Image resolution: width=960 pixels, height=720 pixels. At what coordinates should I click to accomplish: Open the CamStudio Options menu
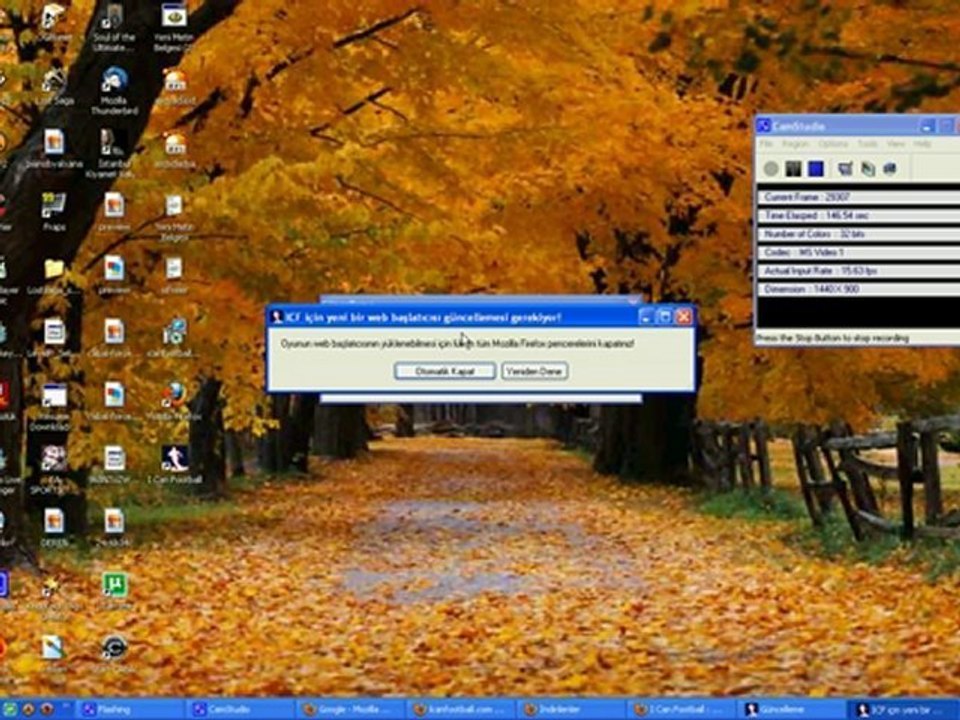point(833,144)
